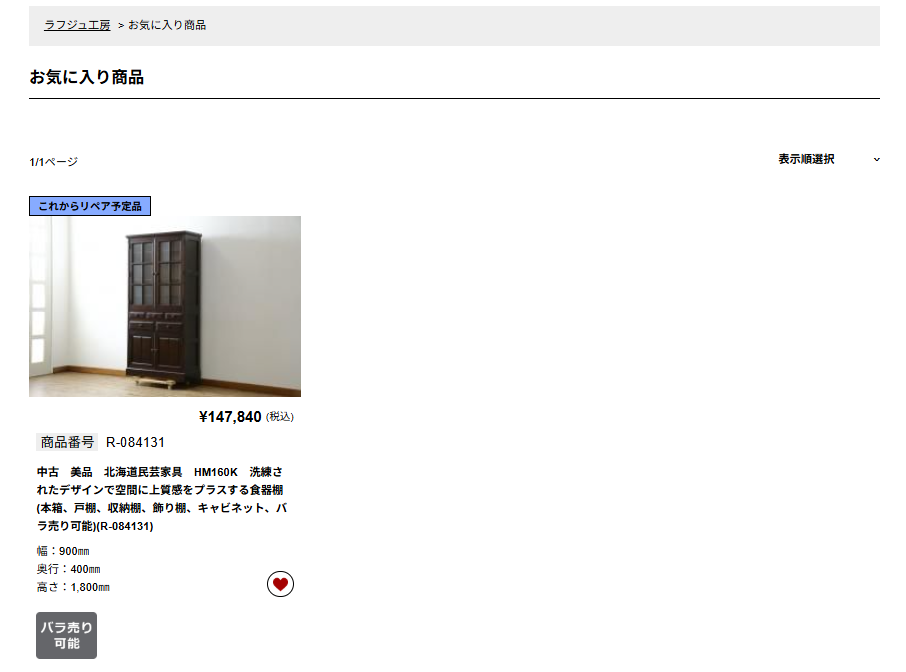Open the 表示順選択 sort dropdown
This screenshot has width=906, height=672.
click(x=829, y=159)
